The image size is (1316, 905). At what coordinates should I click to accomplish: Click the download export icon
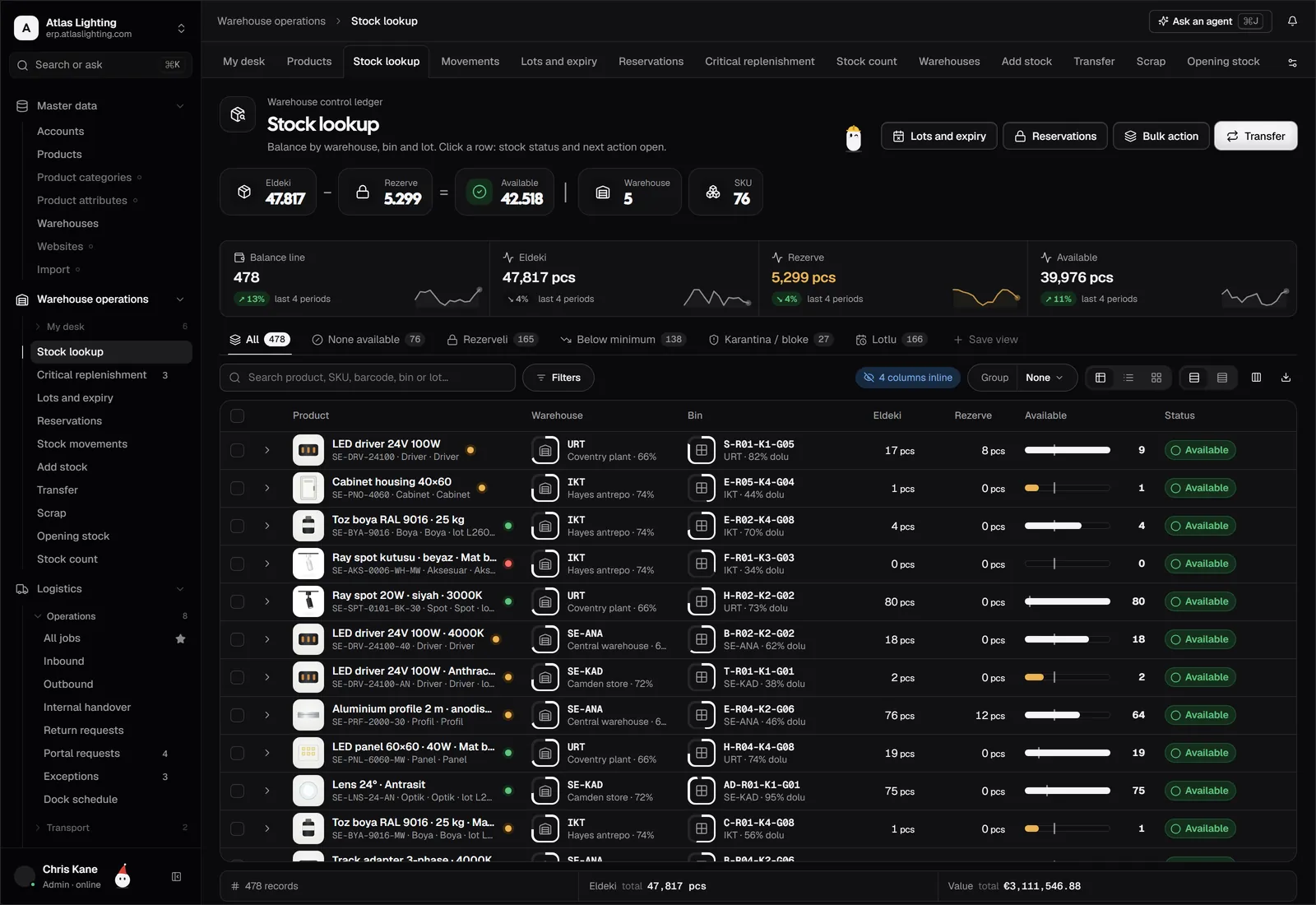(x=1286, y=378)
